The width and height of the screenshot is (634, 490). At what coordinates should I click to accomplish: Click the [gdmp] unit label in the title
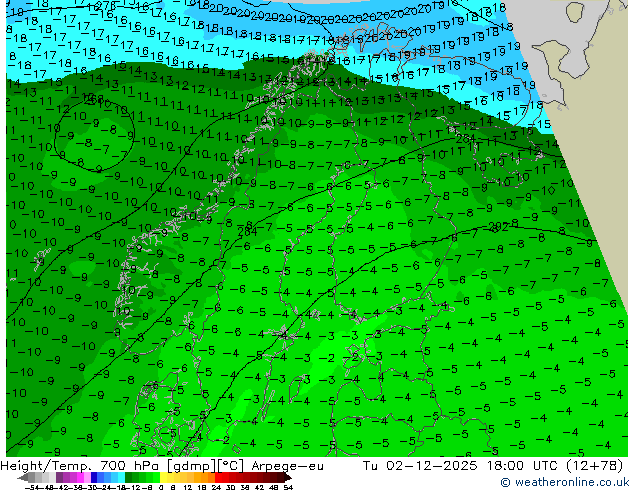[x=192, y=466]
